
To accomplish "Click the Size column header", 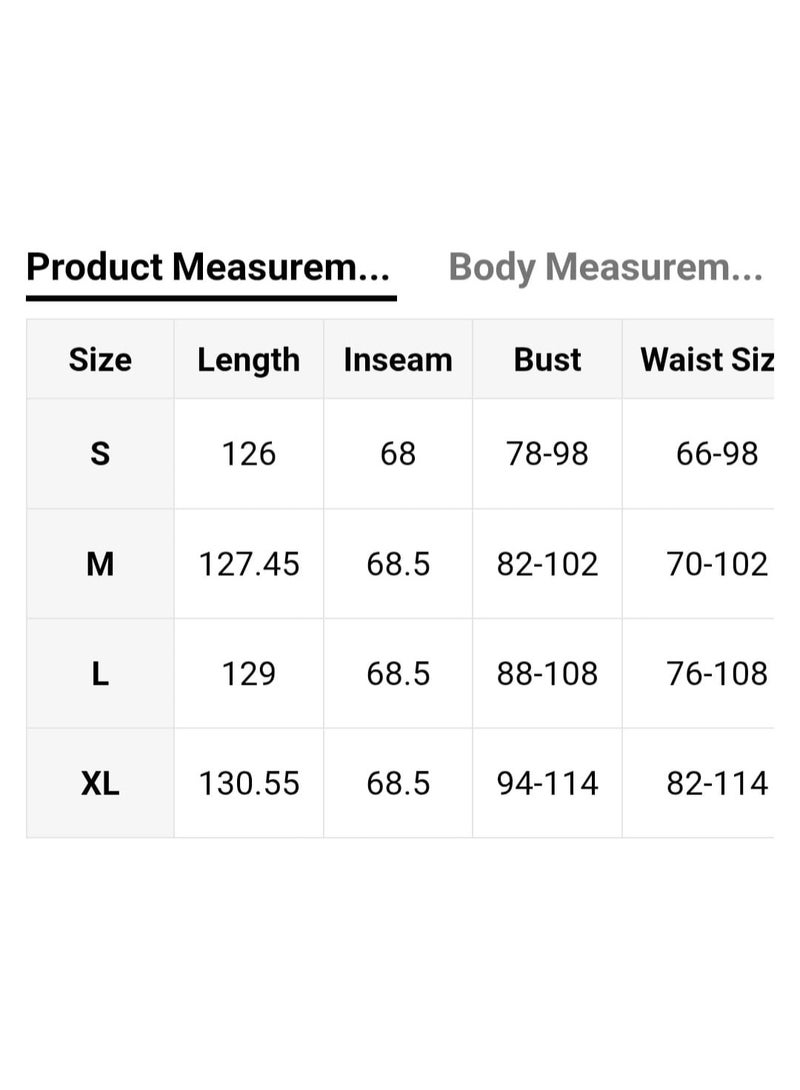I will 100,360.
